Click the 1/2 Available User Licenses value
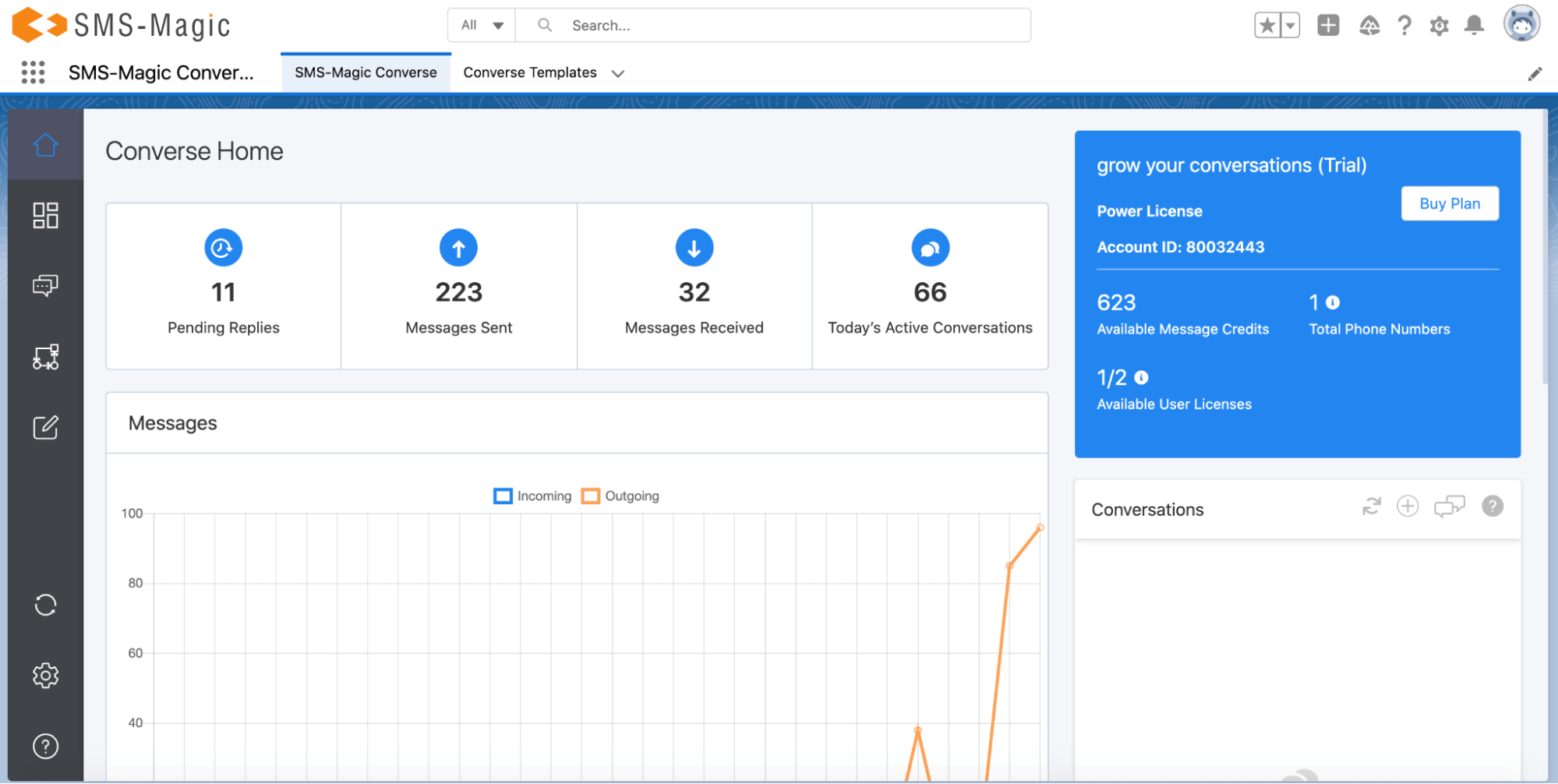The height and width of the screenshot is (784, 1558). pyautogui.click(x=1111, y=377)
